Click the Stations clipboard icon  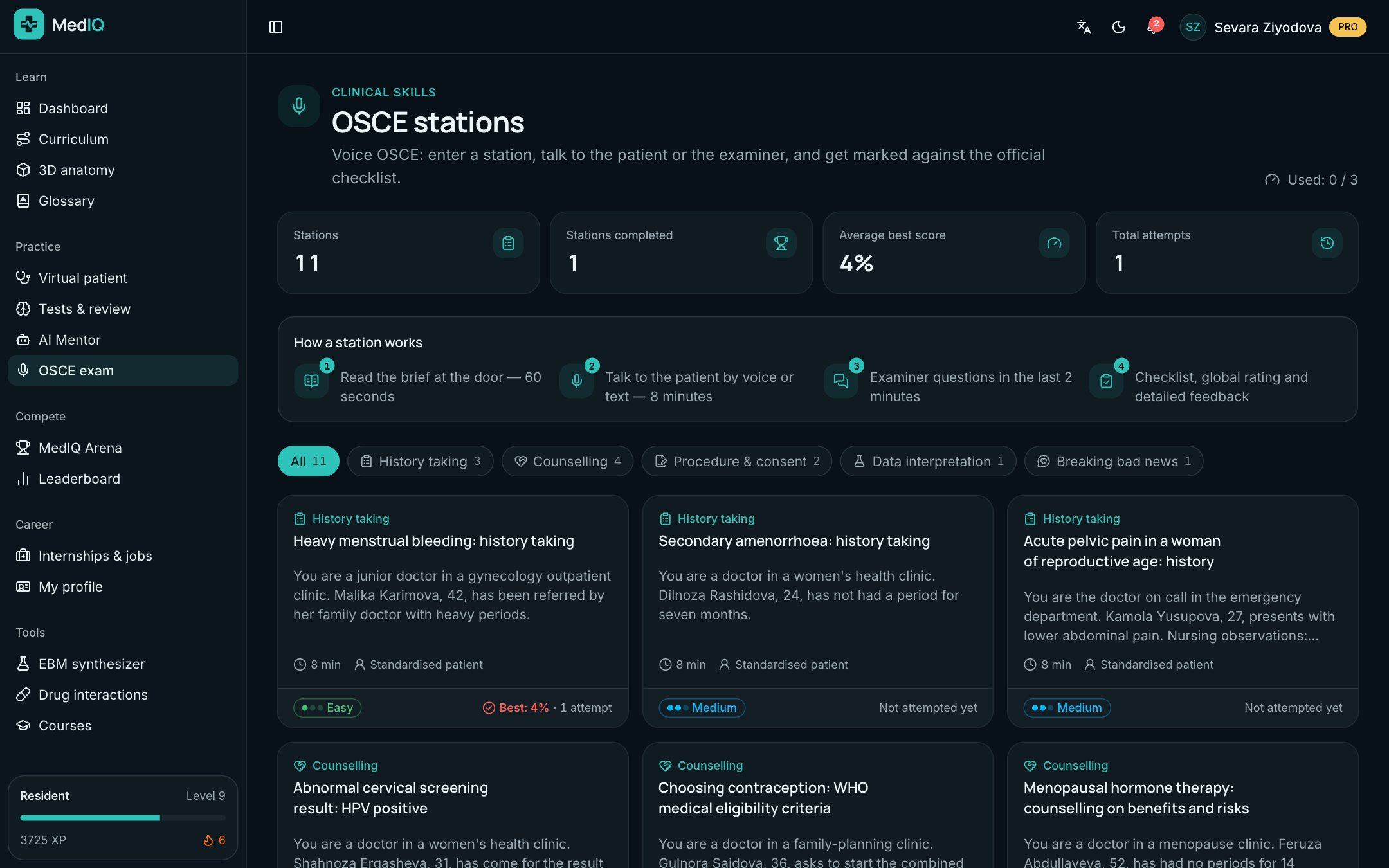508,243
